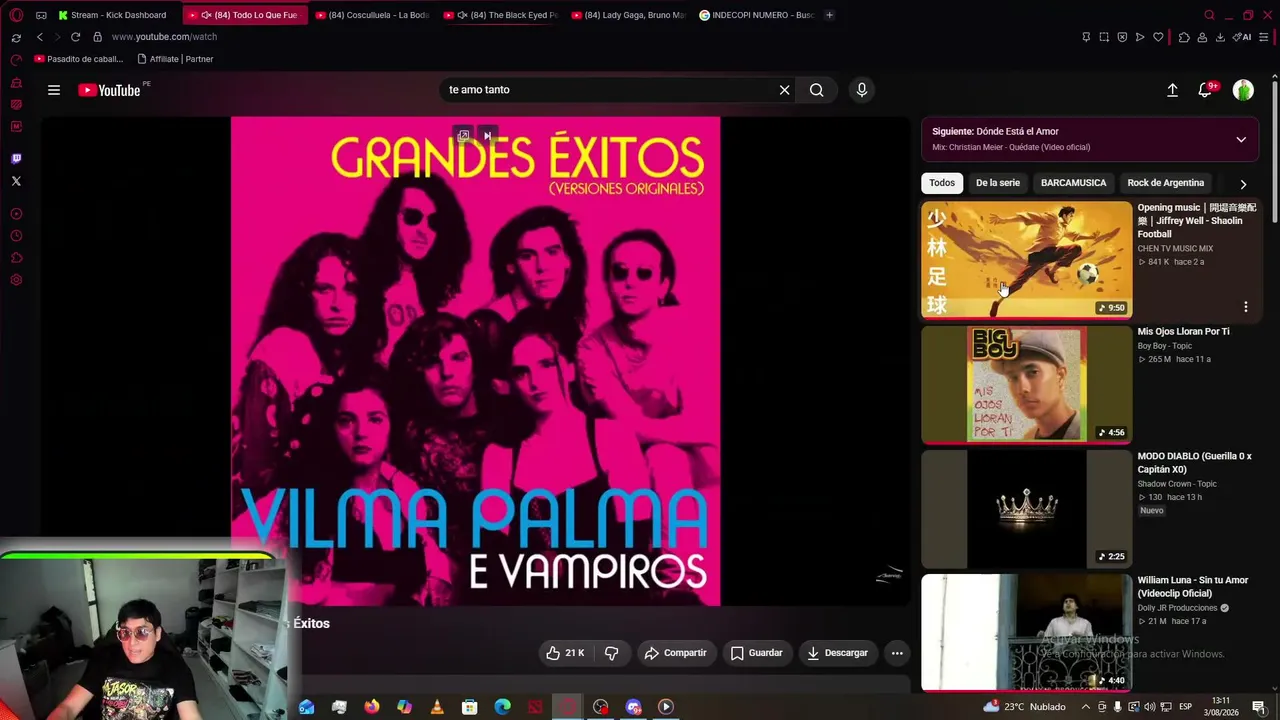
Task: Switch to the Lady Gaga, Bruno Mars tab
Action: (628, 15)
